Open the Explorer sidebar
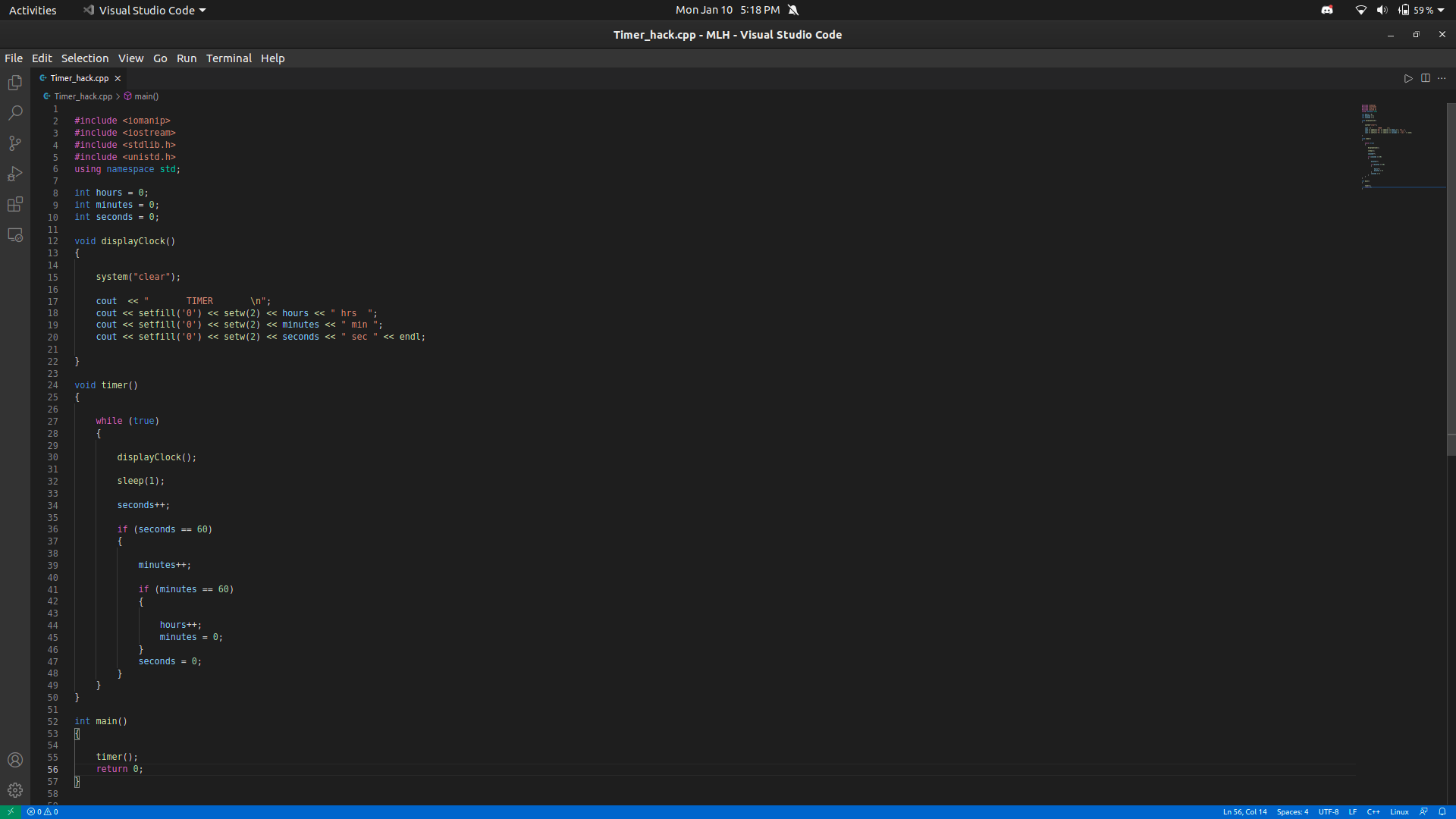 [15, 82]
